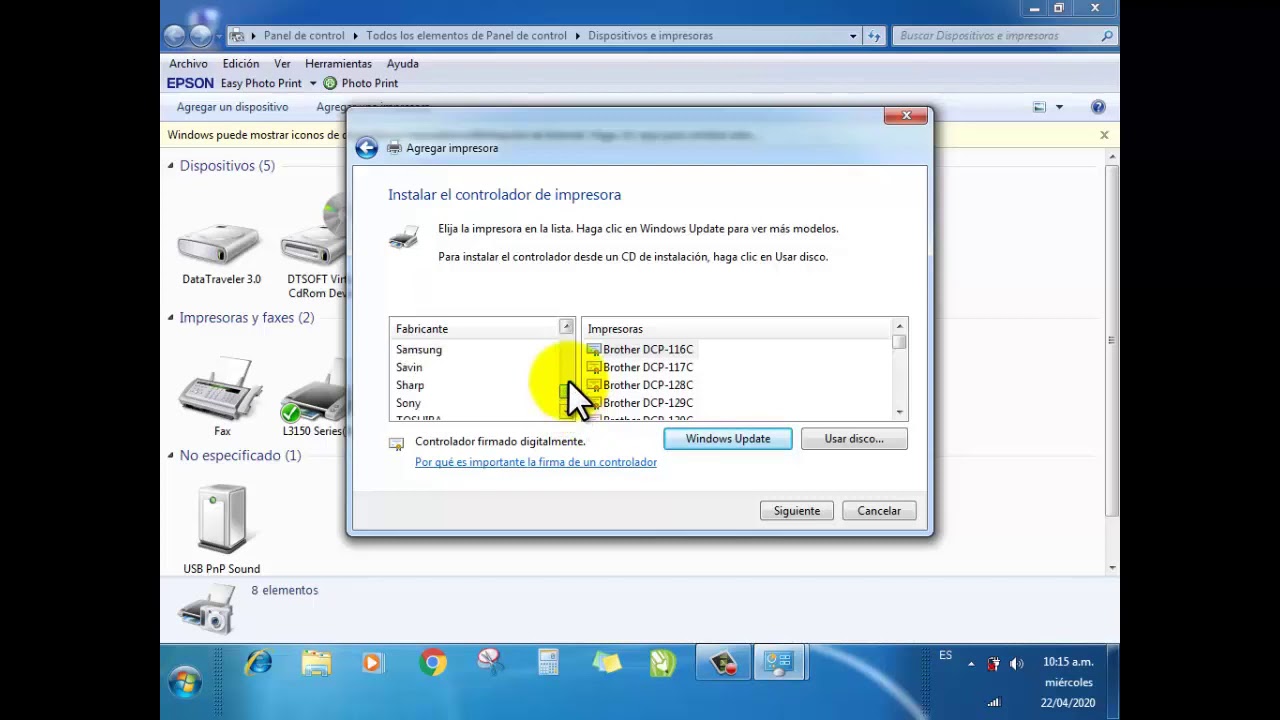Viewport: 1280px width, 720px height.
Task: Select the DataTraveler 3.0 device
Action: click(221, 251)
